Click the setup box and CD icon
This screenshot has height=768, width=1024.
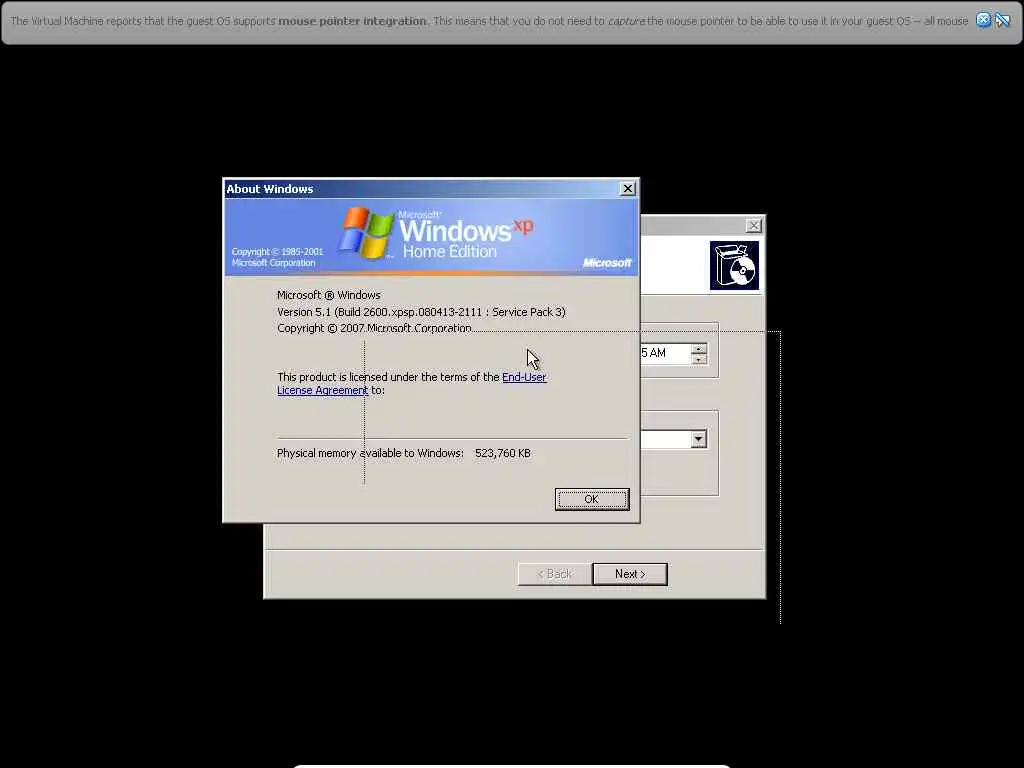[734, 266]
